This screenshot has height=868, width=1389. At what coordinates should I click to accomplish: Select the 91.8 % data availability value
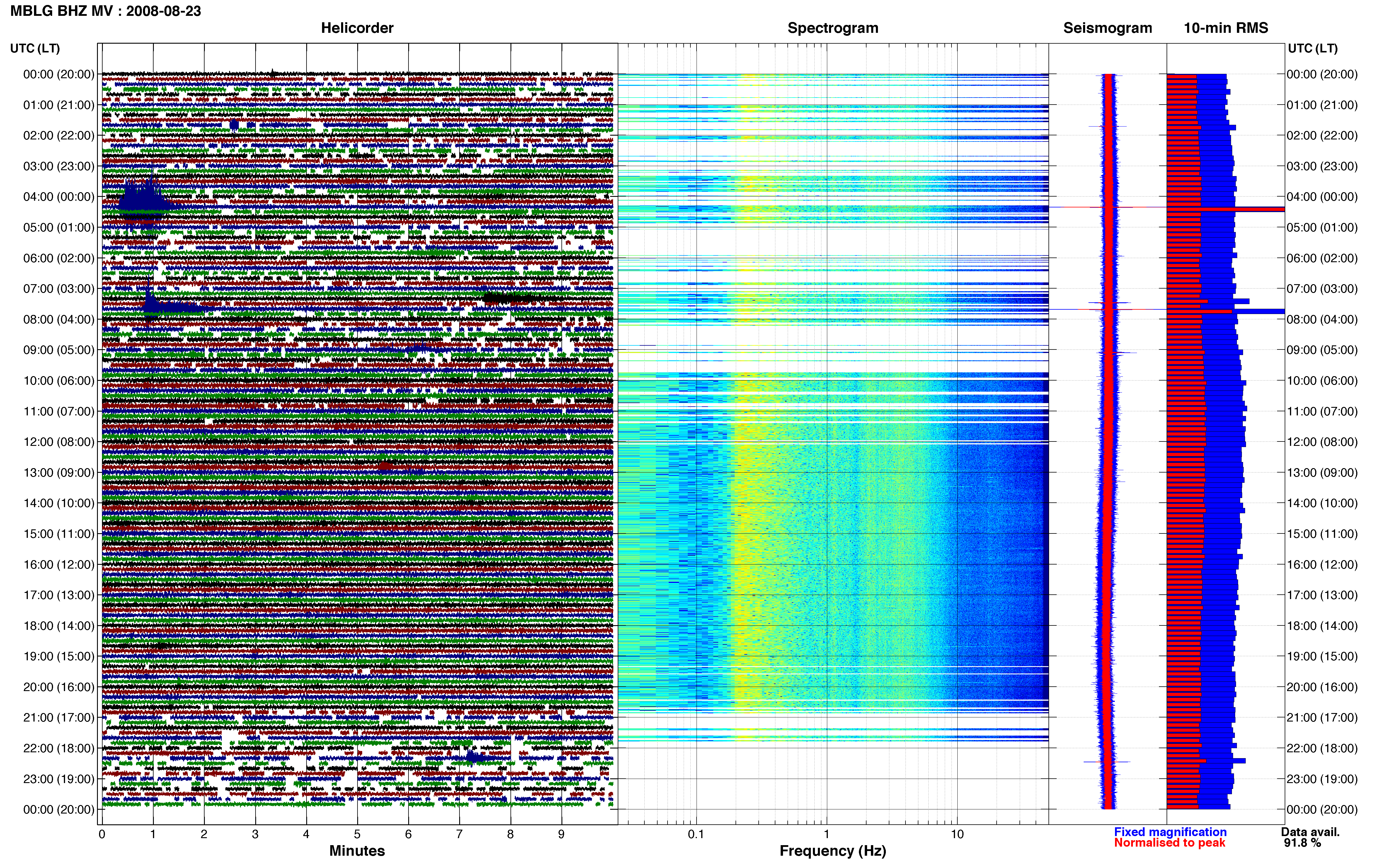pyautogui.click(x=1302, y=843)
